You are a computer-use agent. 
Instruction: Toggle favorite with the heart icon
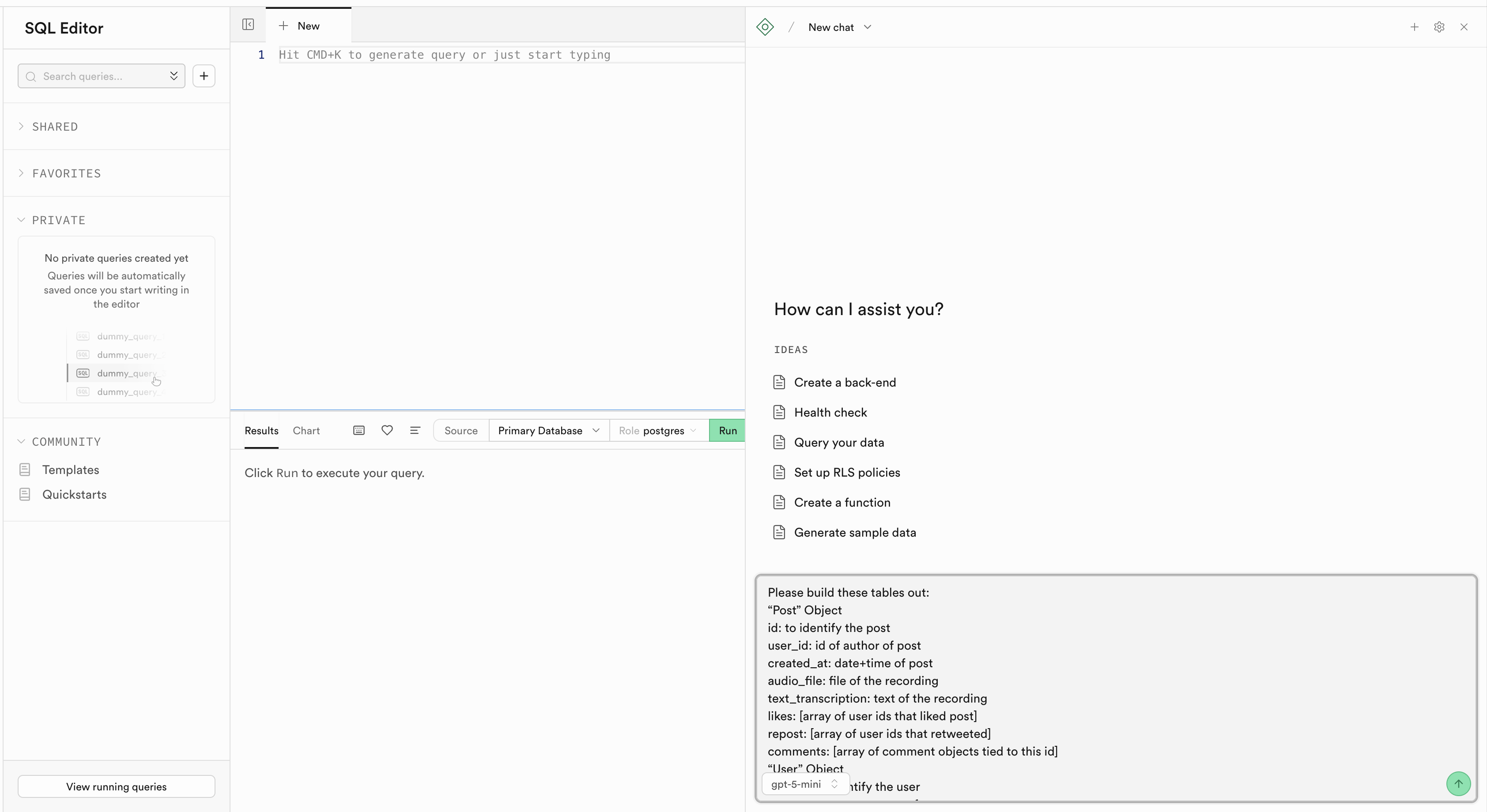[x=387, y=430]
